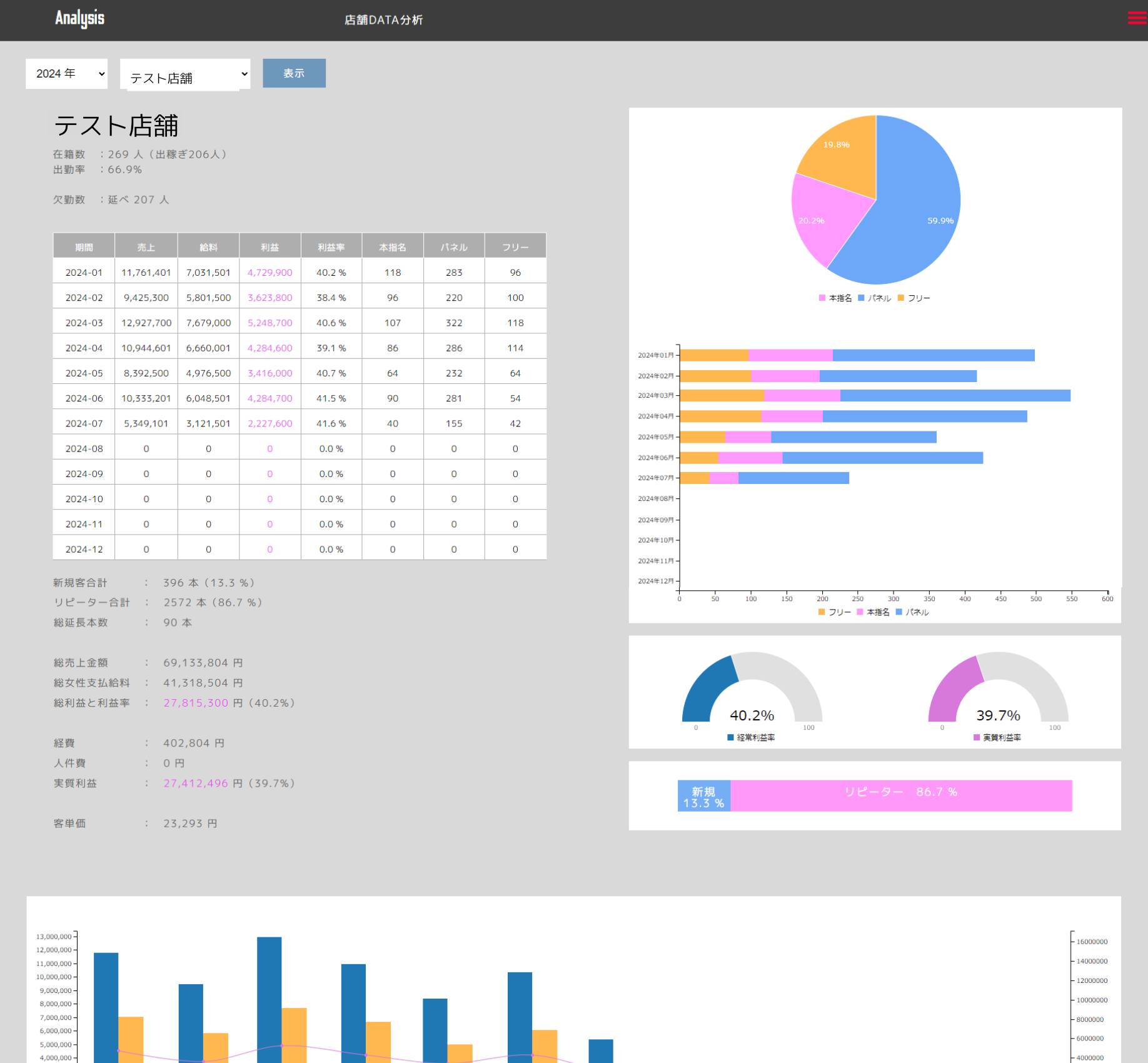Viewport: 1148px width, 1063px height.
Task: Click the 40.2% gauge value
Action: pyautogui.click(x=752, y=715)
